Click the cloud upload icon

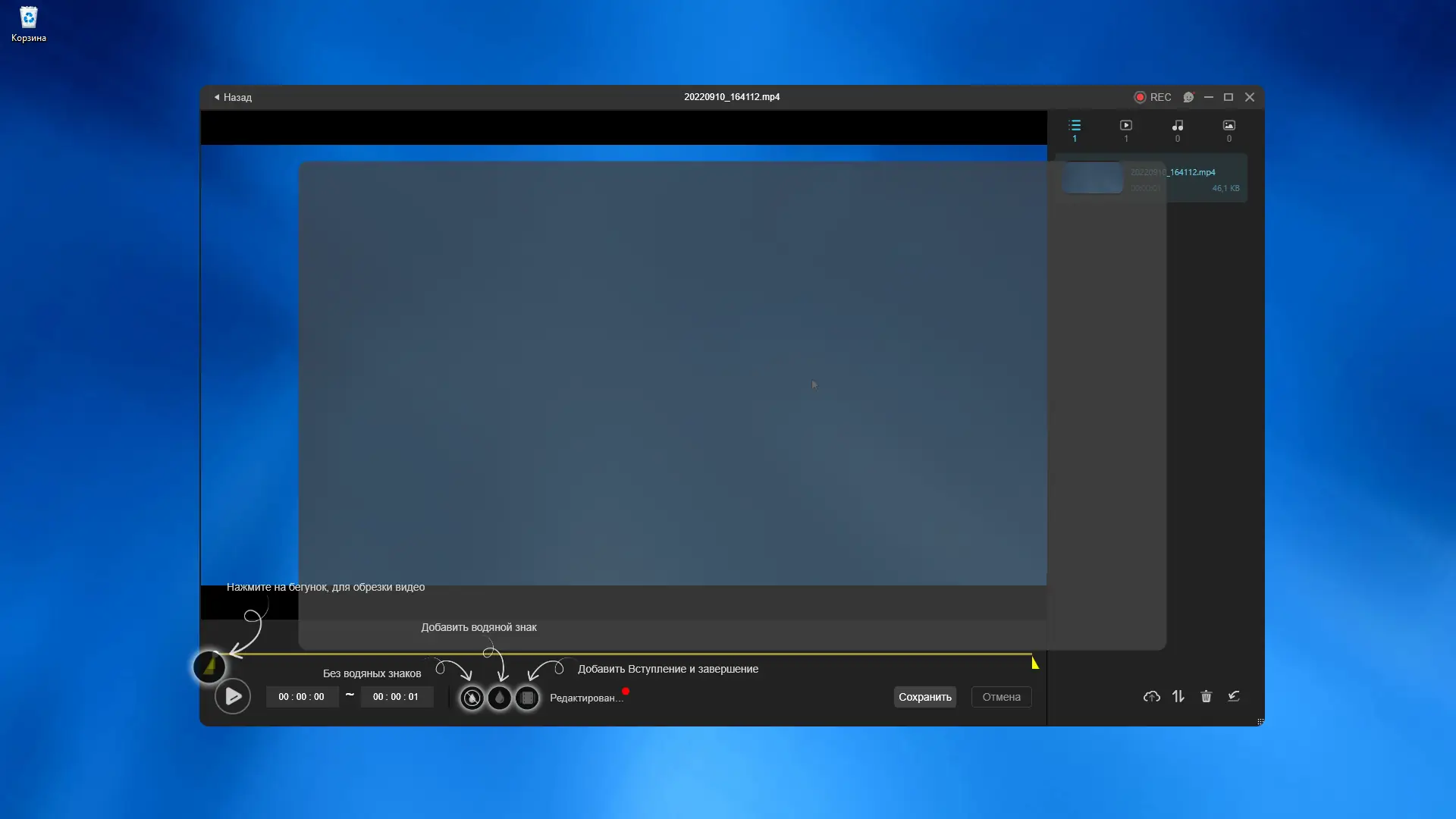(1151, 696)
